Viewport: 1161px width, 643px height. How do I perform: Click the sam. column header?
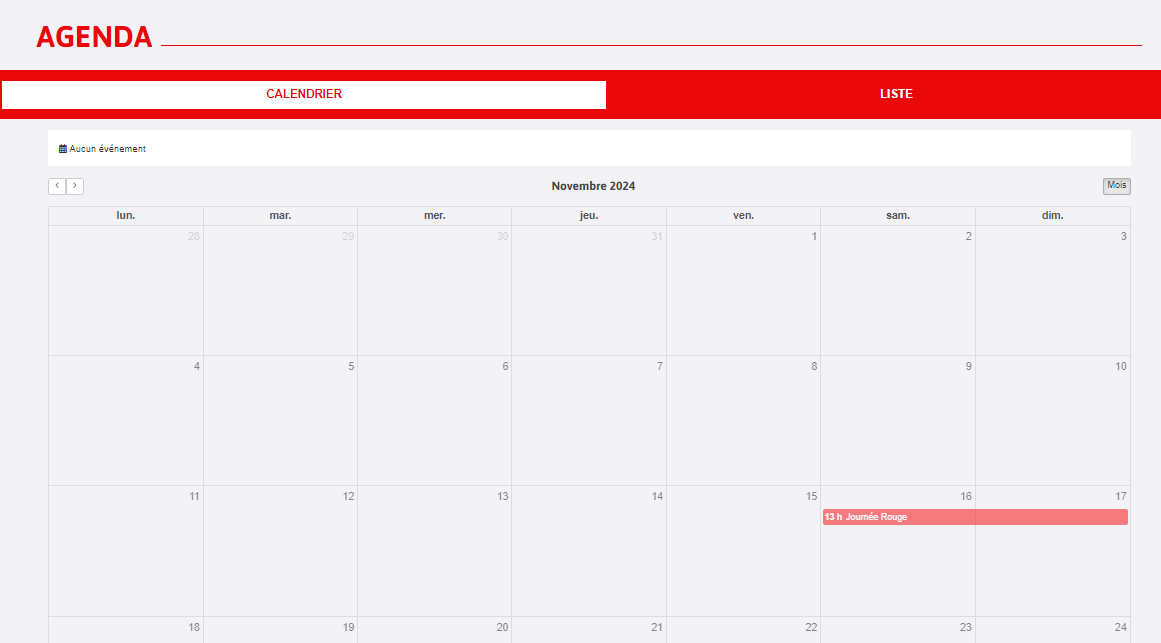(x=897, y=216)
